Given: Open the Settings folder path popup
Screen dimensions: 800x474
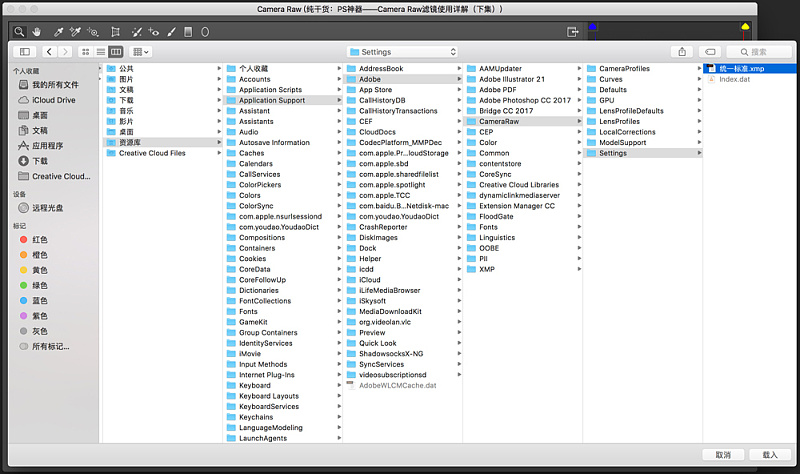Looking at the screenshot, I should (x=402, y=52).
